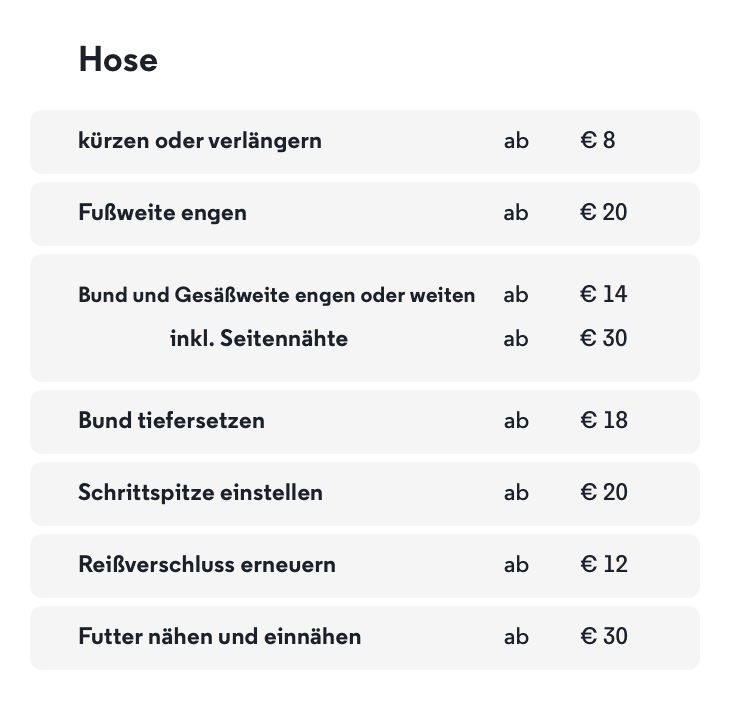
Task: Click 'Reißverschluss erneuern' service
Action: pyautogui.click(x=207, y=565)
